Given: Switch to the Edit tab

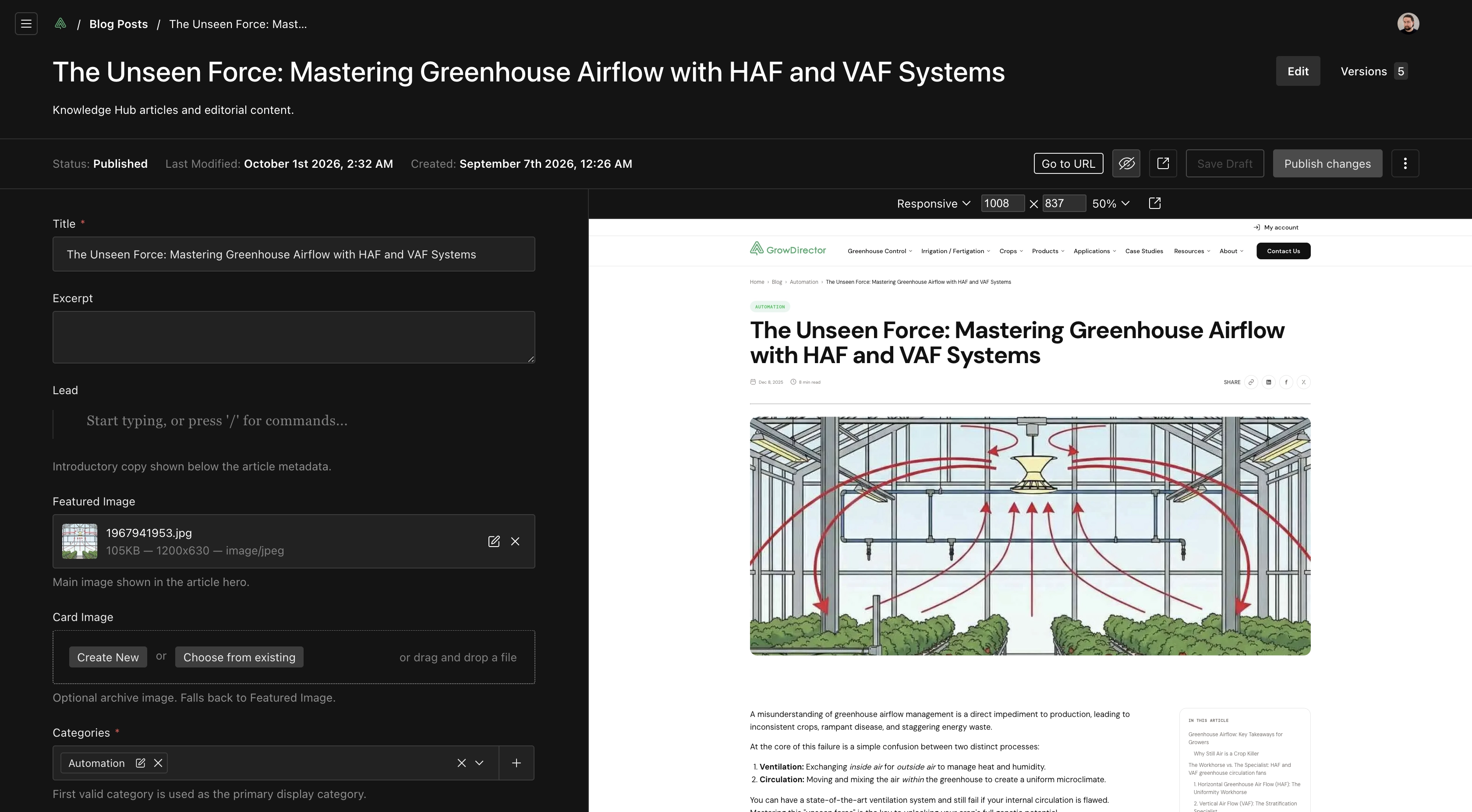Looking at the screenshot, I should pyautogui.click(x=1298, y=71).
